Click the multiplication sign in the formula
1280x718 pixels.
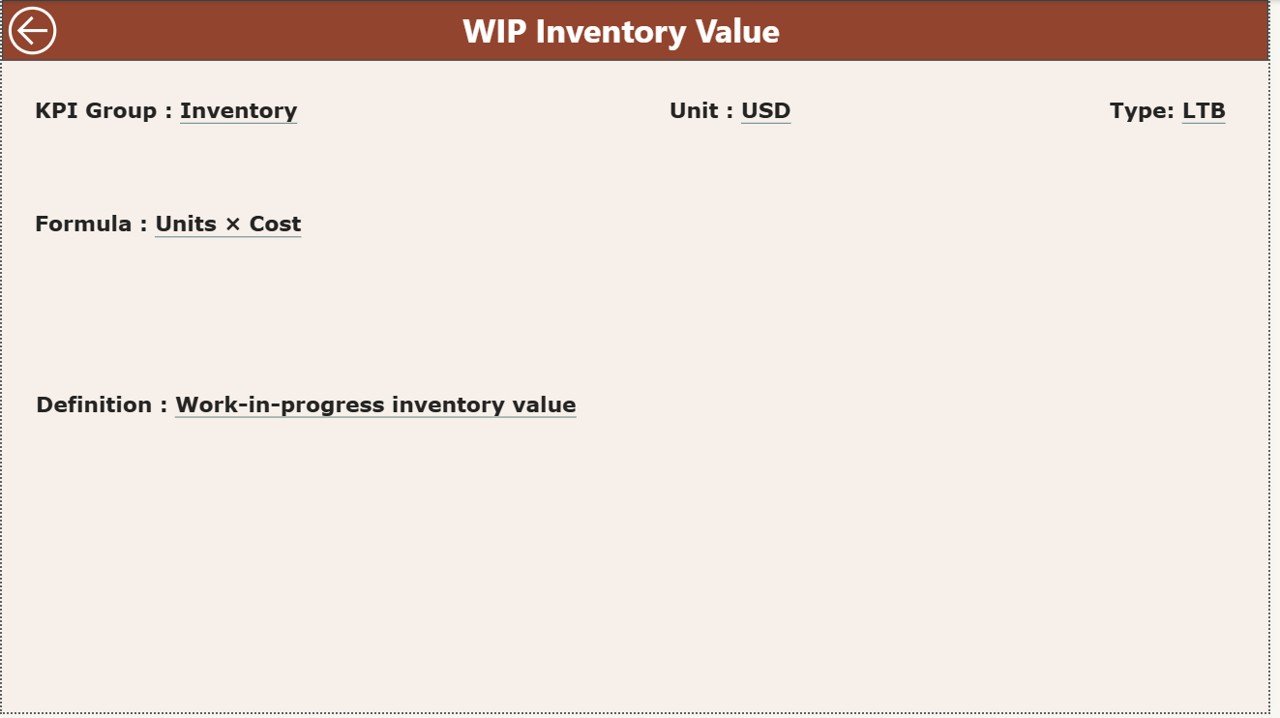tap(233, 225)
